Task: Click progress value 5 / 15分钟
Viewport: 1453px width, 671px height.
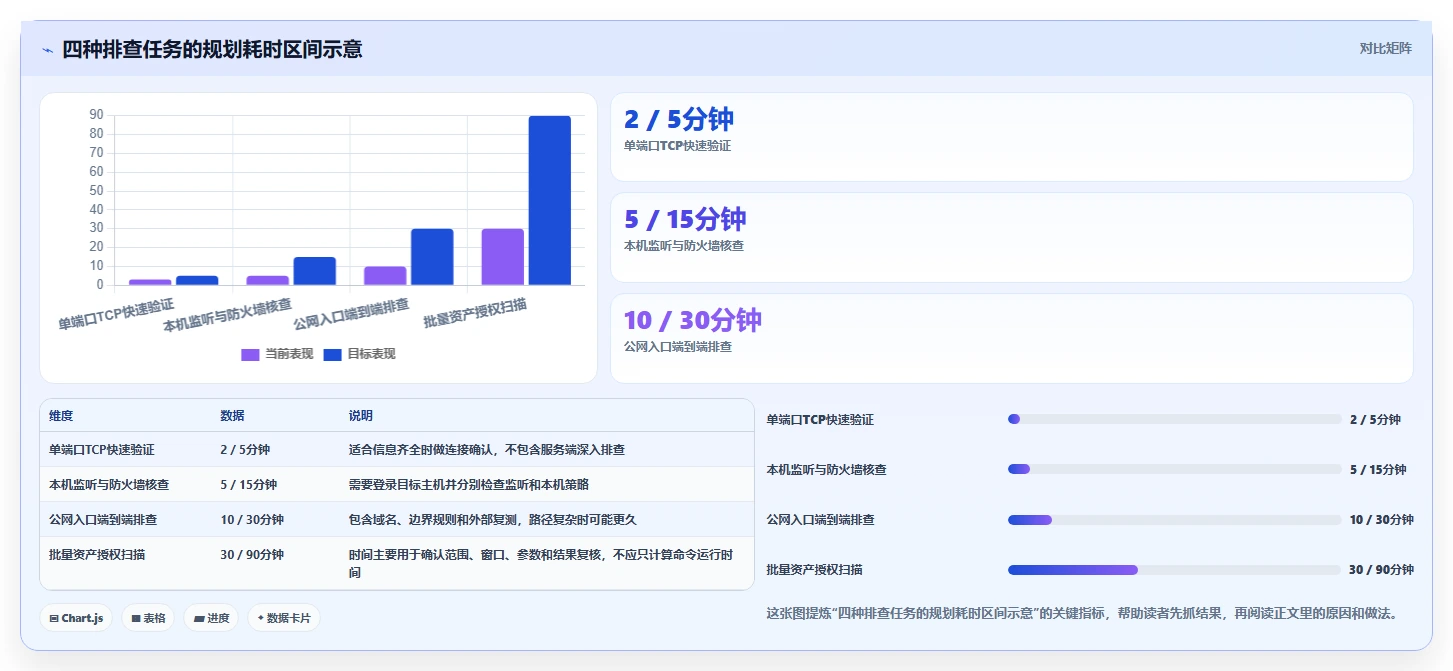Action: click(1378, 470)
